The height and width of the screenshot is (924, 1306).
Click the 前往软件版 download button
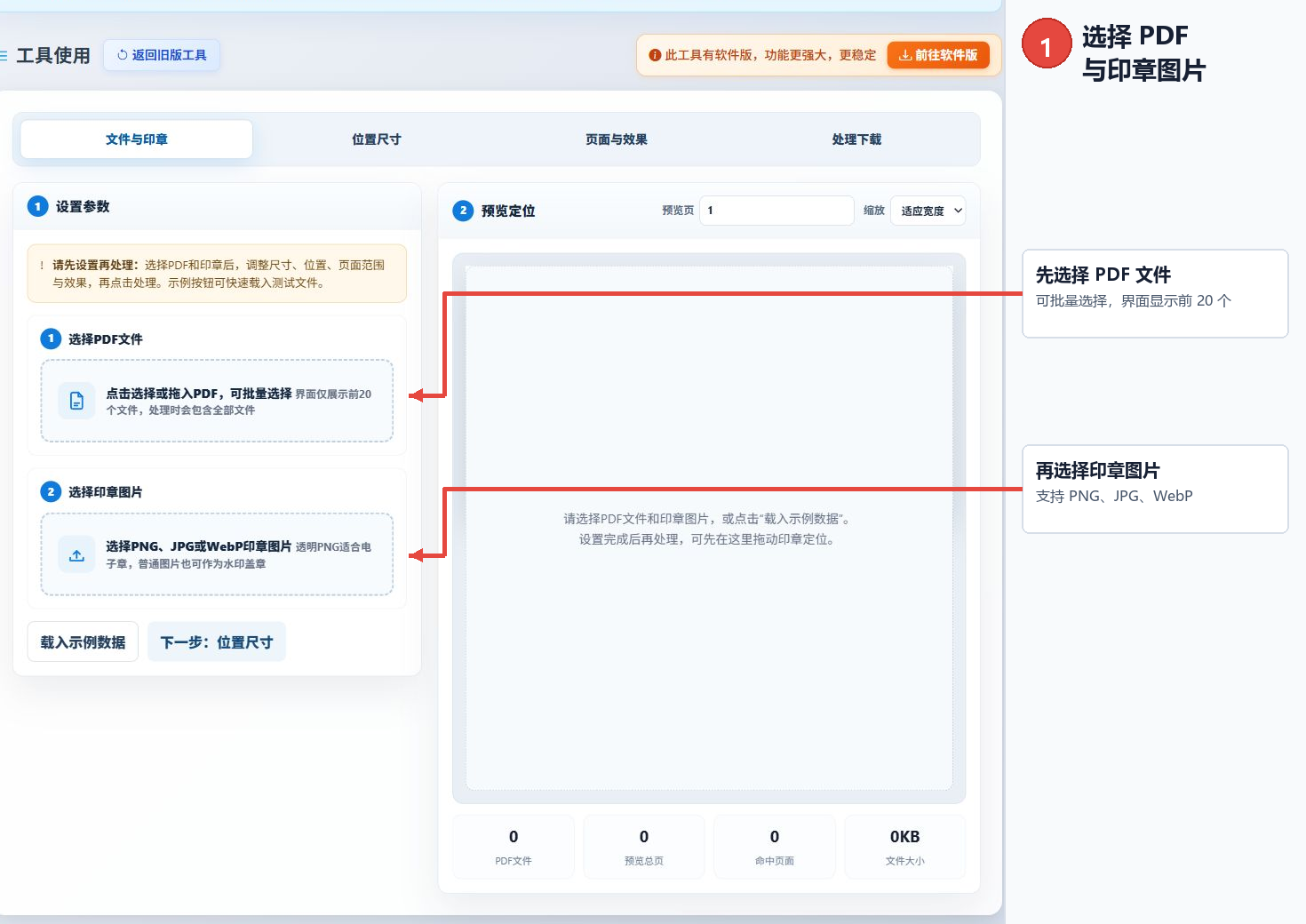(x=938, y=55)
